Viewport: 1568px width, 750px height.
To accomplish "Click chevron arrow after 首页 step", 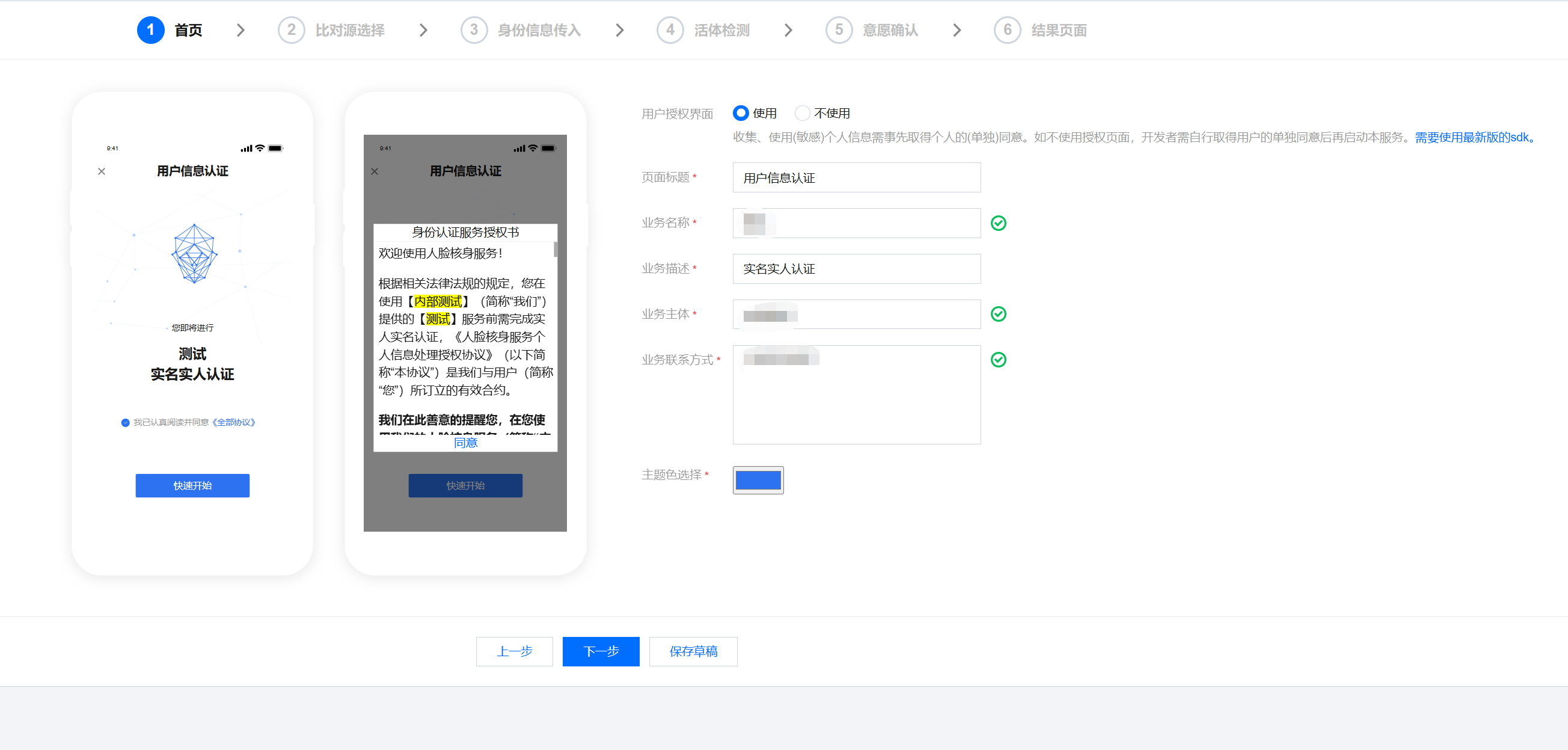I will pos(240,30).
